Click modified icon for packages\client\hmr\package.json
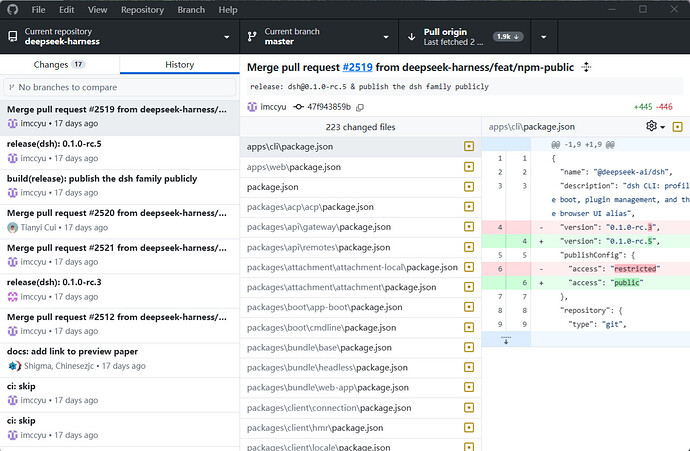Screen dimensions: 690x451 [x=469, y=428]
